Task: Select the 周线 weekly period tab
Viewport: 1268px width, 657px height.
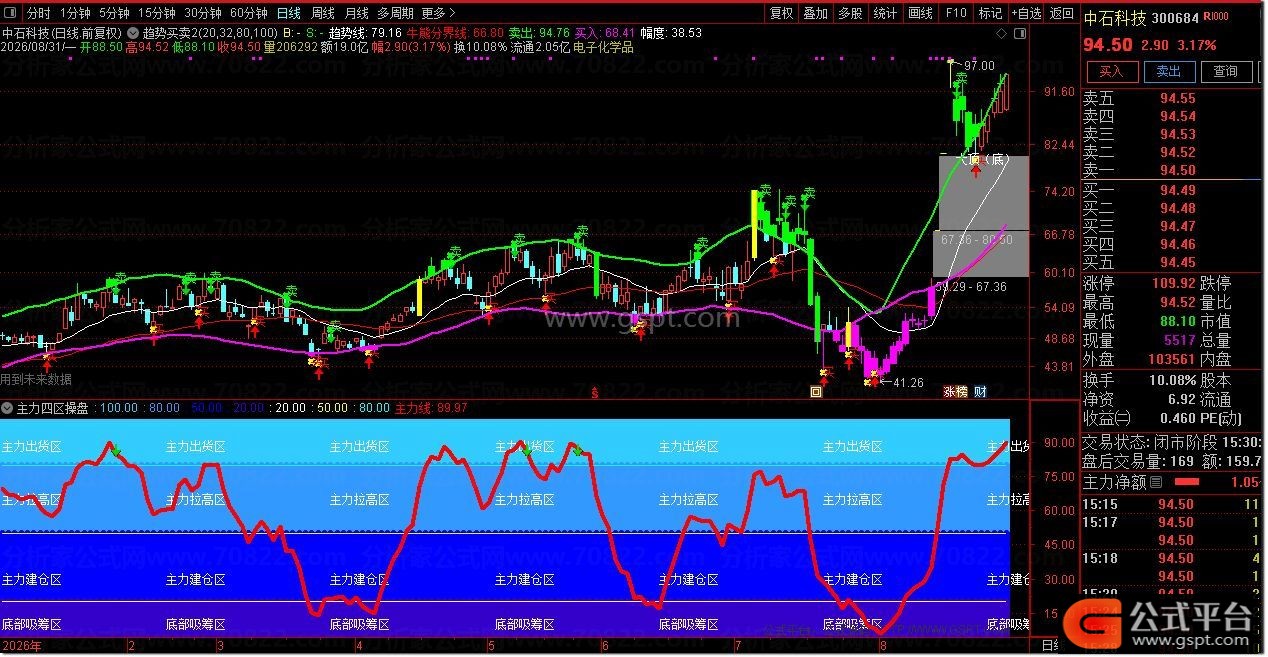Action: 322,13
